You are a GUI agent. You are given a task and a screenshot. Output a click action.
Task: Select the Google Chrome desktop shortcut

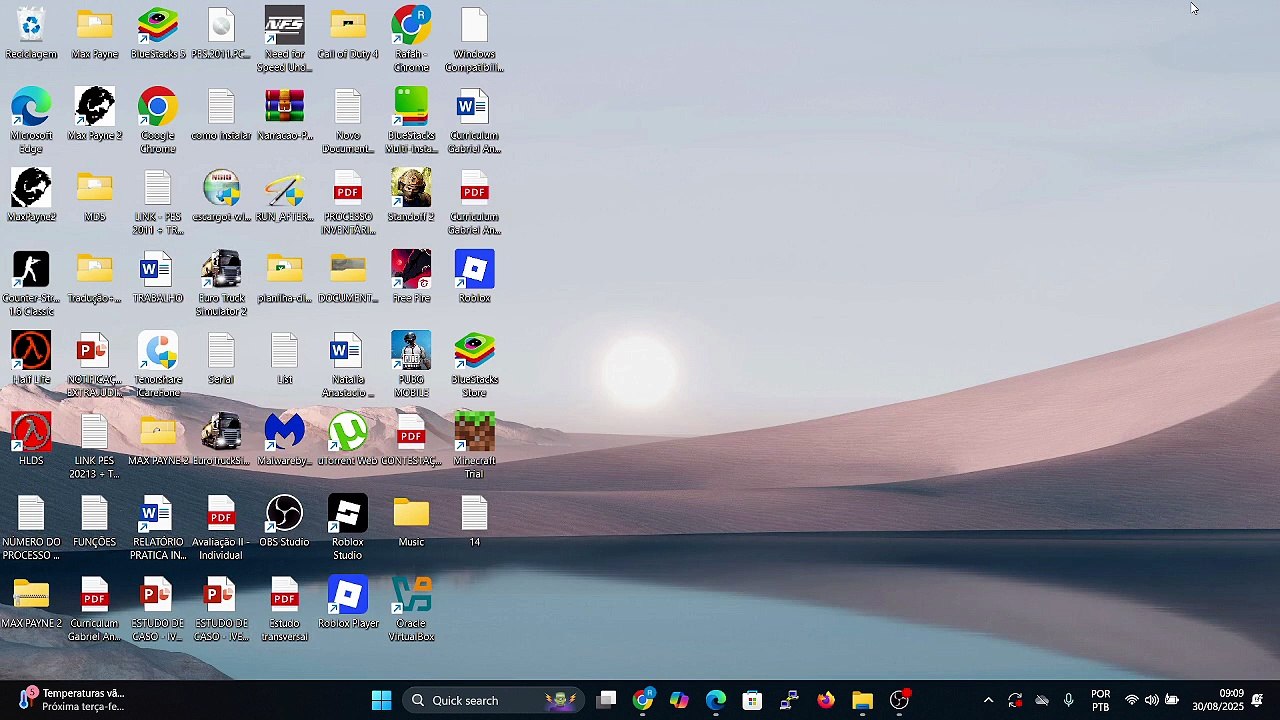point(158,121)
